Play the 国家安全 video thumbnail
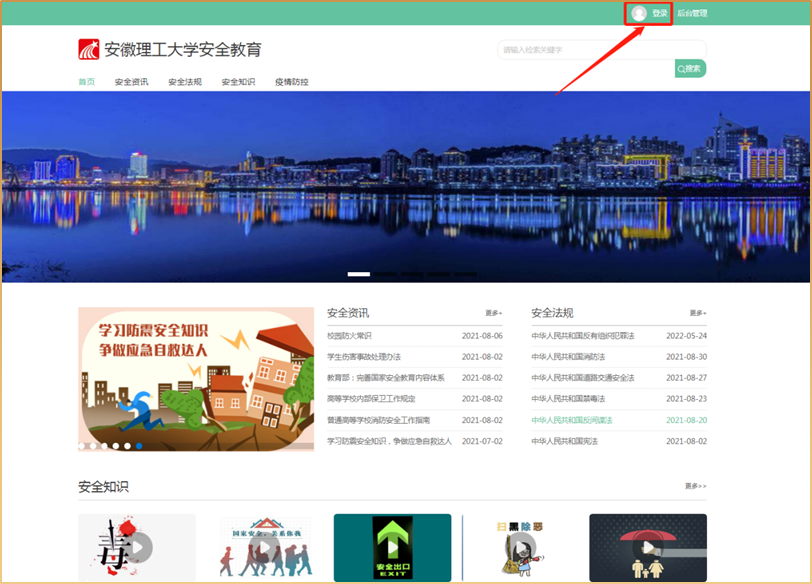 coord(265,547)
